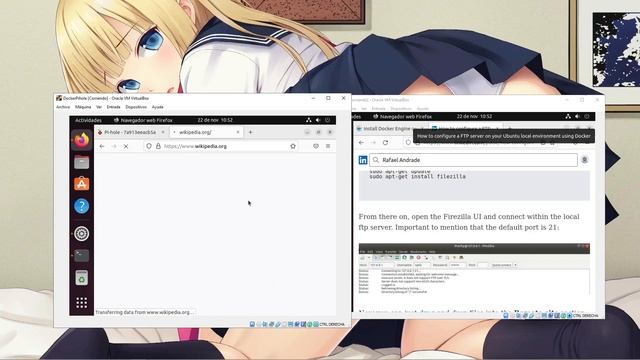Click 'sudo apt-get install filezilla' code line

(418, 177)
